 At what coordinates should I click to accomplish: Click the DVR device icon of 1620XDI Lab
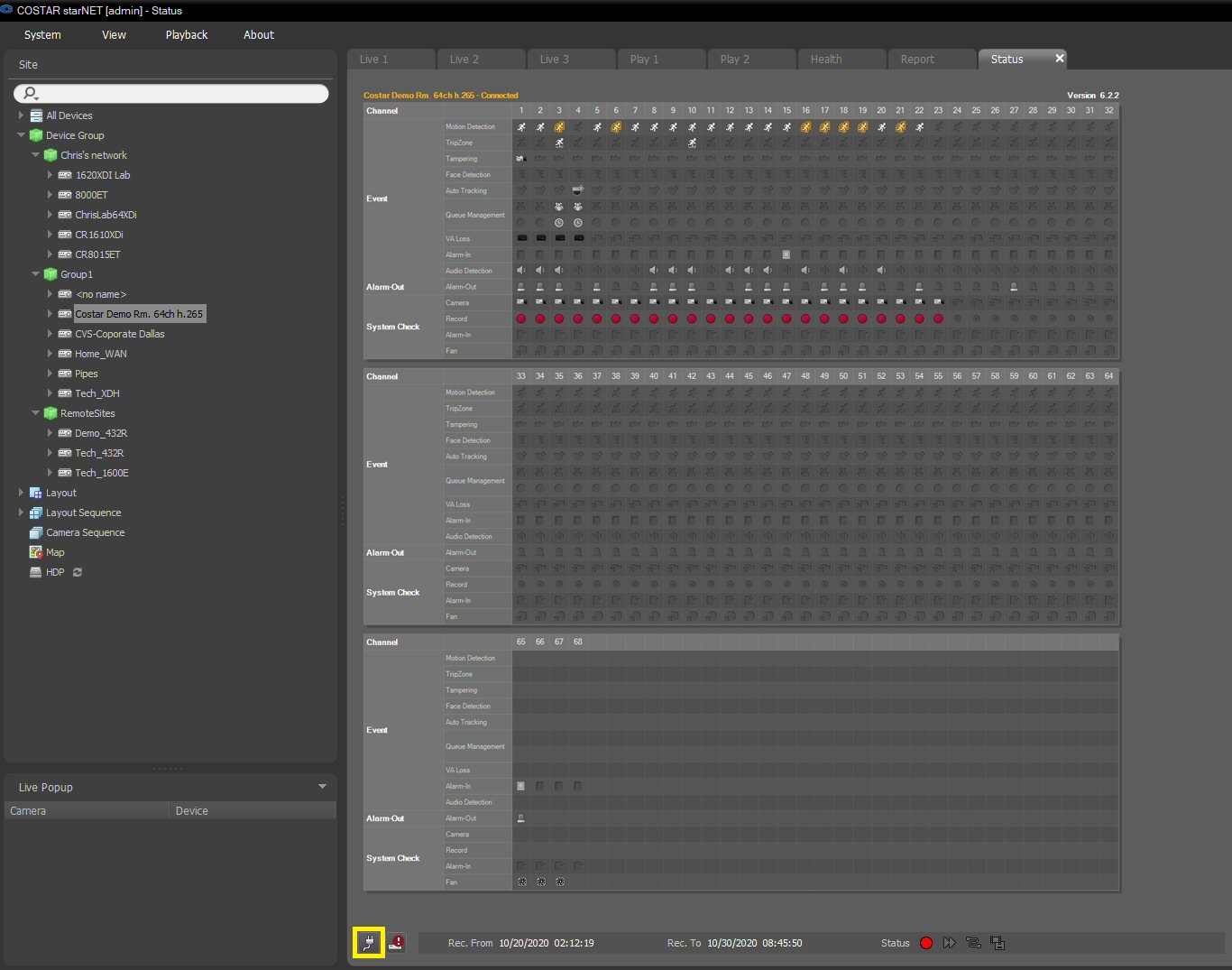tap(65, 175)
